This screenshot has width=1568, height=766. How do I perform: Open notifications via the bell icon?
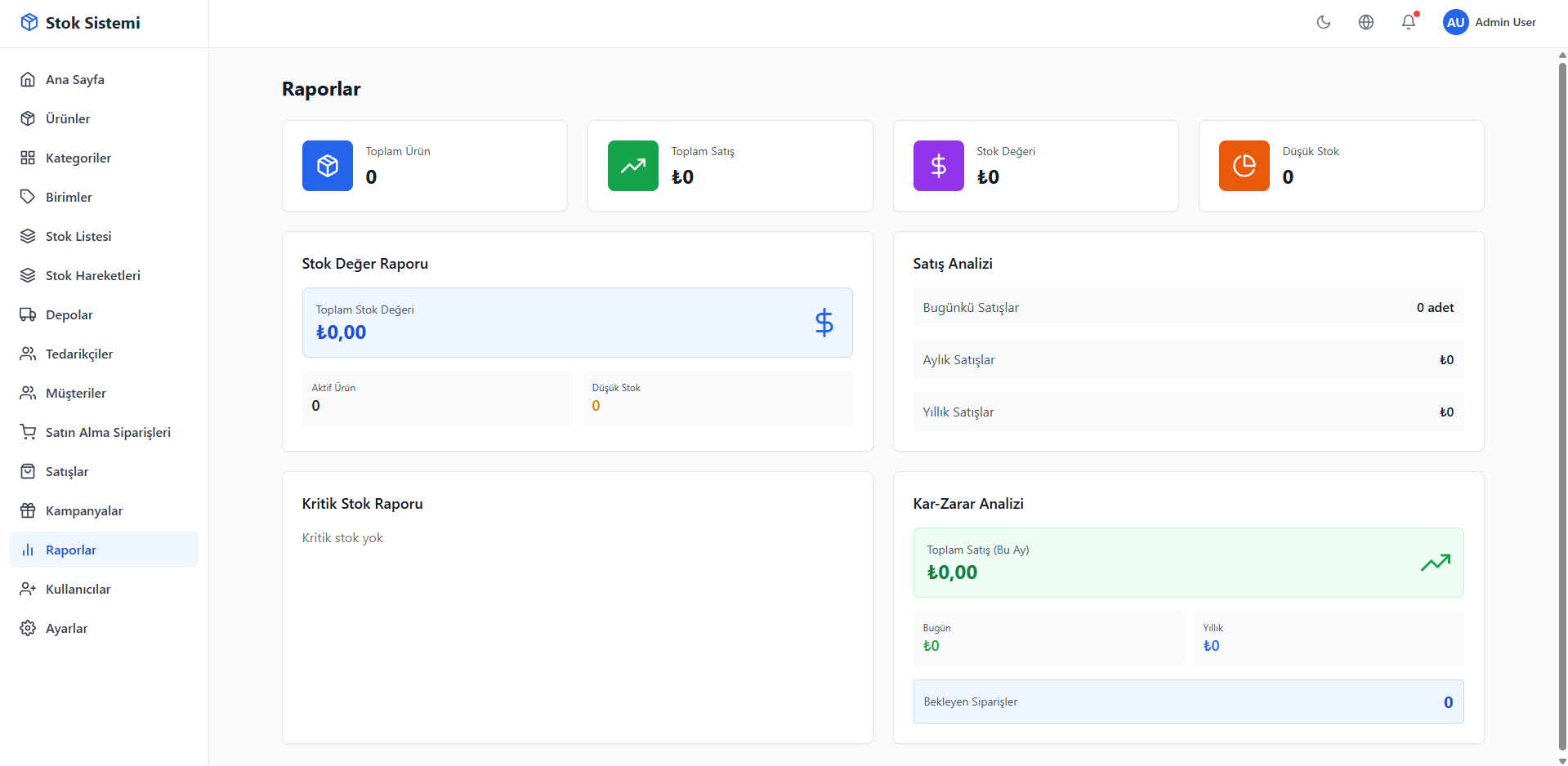pyautogui.click(x=1409, y=22)
